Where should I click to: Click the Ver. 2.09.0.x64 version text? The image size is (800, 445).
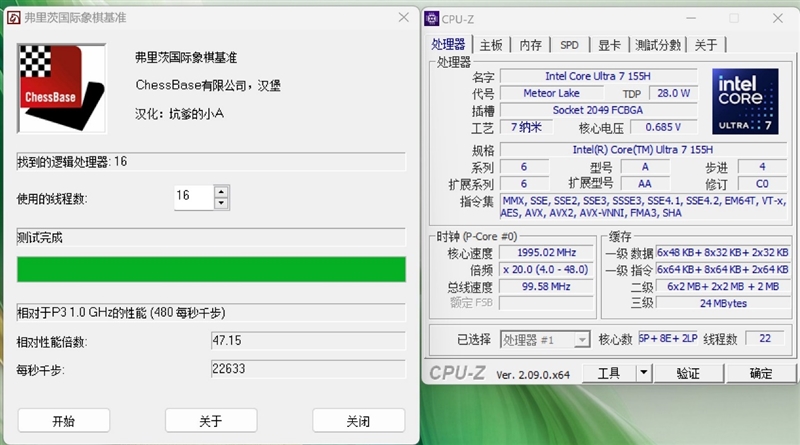tap(533, 375)
